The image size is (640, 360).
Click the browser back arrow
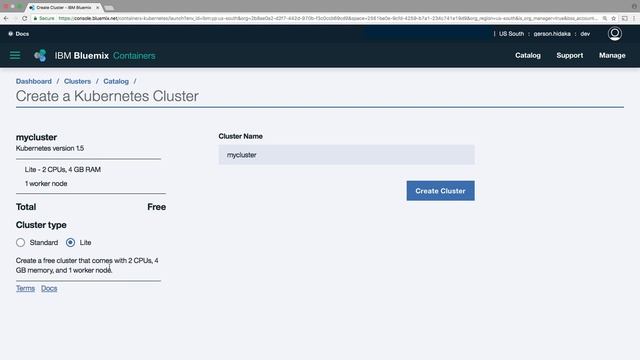(6, 18)
